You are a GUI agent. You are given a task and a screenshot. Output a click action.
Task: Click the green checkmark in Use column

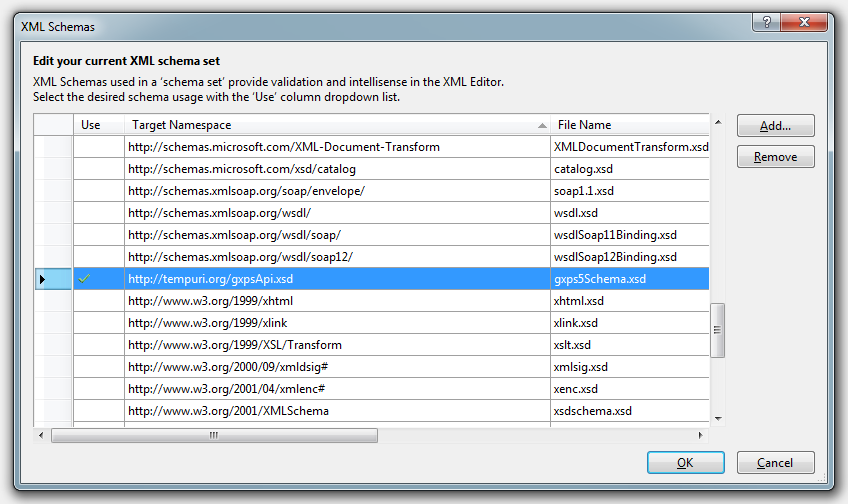tap(85, 279)
